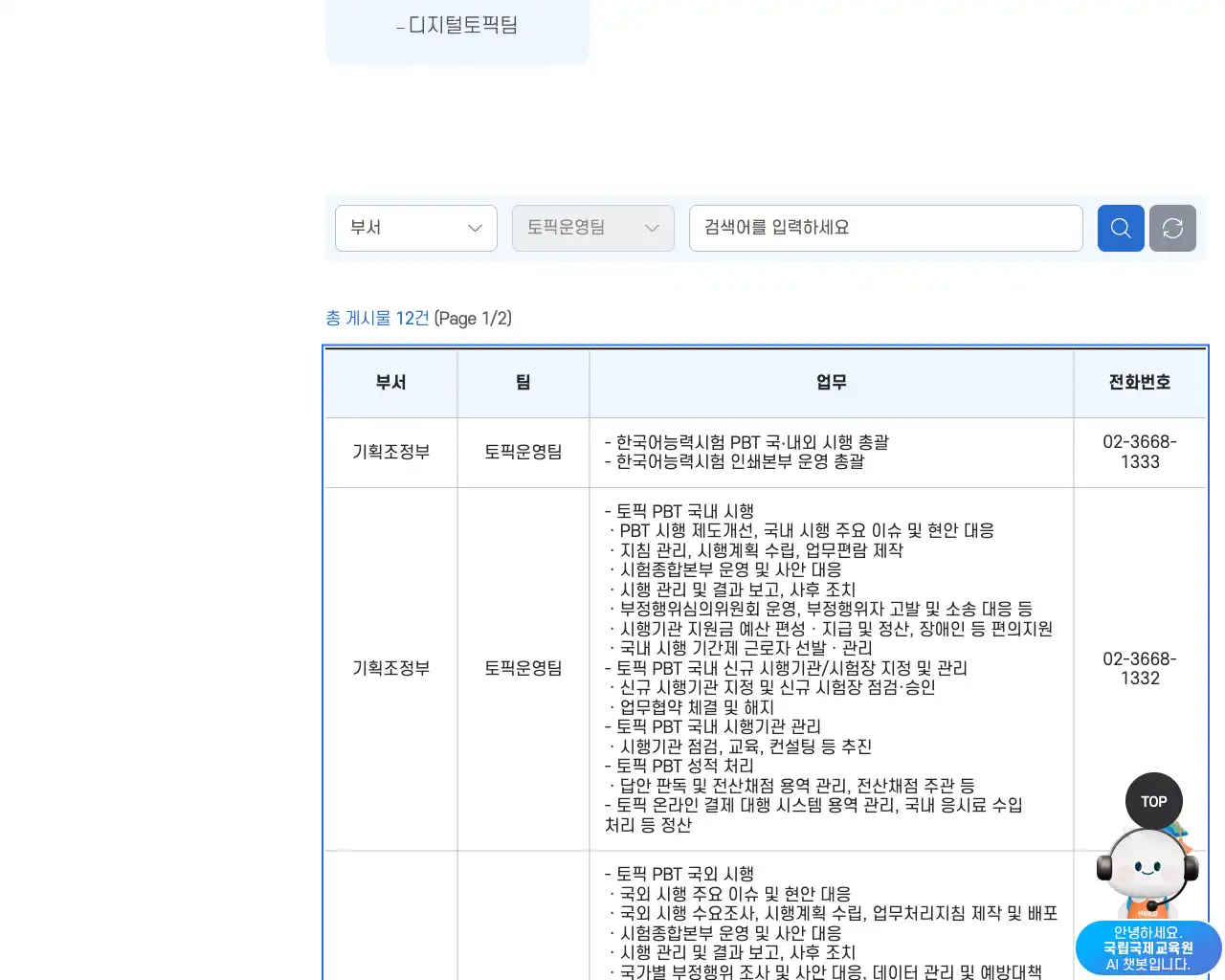Click the line 한국어능력시험 인쇄본부 운영 총괄

pyautogui.click(x=735, y=461)
